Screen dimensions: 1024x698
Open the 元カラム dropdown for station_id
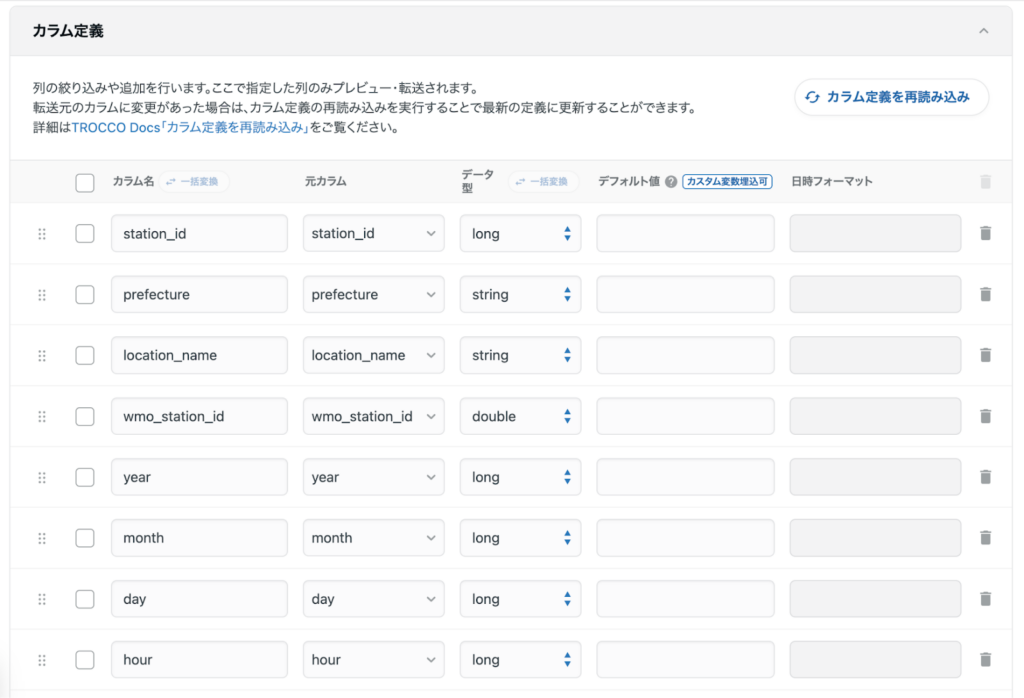373,233
